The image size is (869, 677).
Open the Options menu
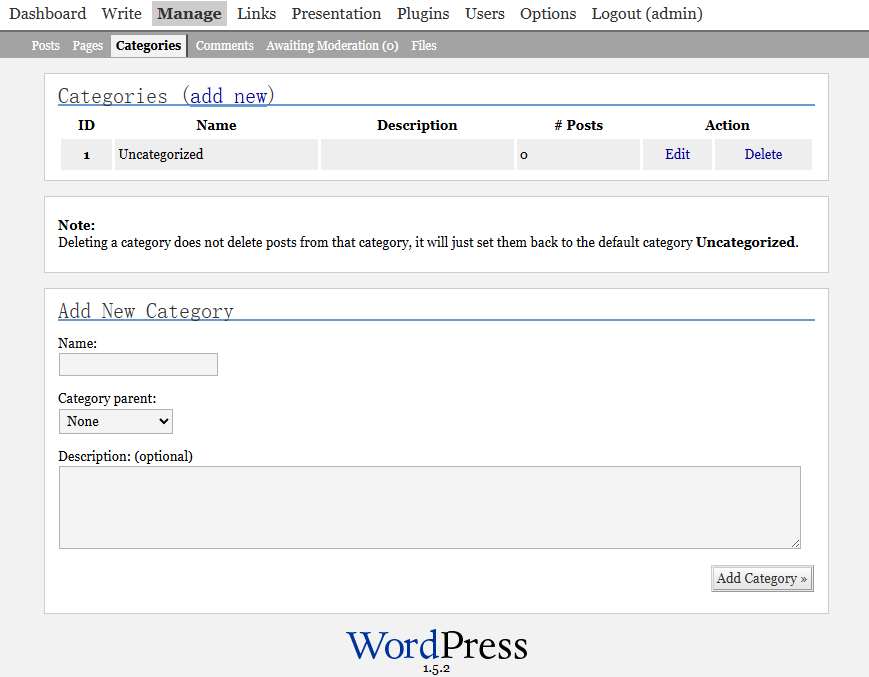(x=548, y=13)
